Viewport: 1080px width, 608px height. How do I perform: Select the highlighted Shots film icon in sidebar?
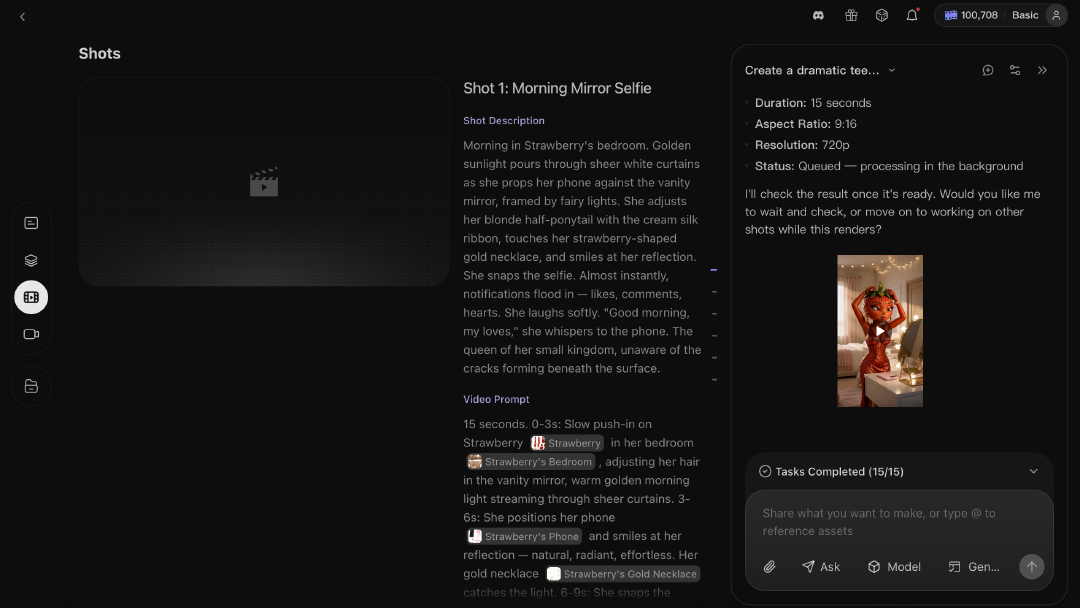pyautogui.click(x=31, y=297)
